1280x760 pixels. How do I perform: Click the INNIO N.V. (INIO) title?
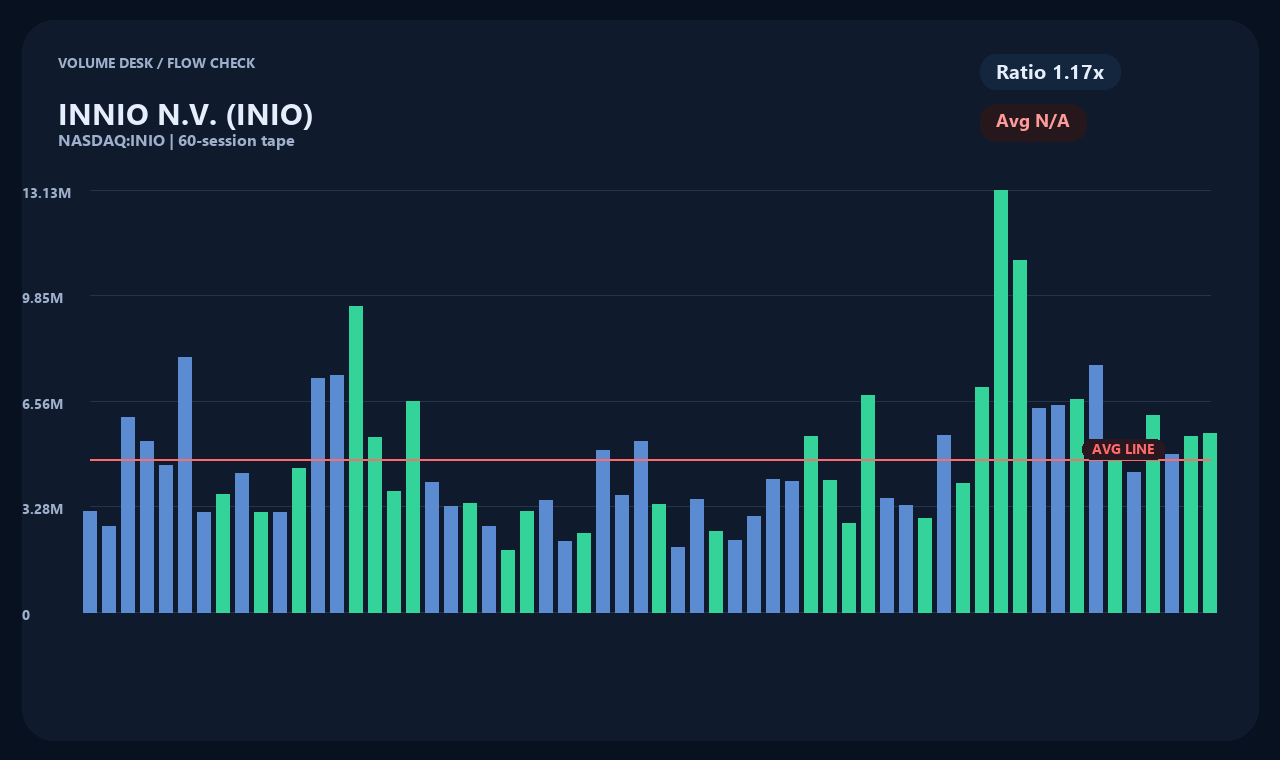pos(186,115)
